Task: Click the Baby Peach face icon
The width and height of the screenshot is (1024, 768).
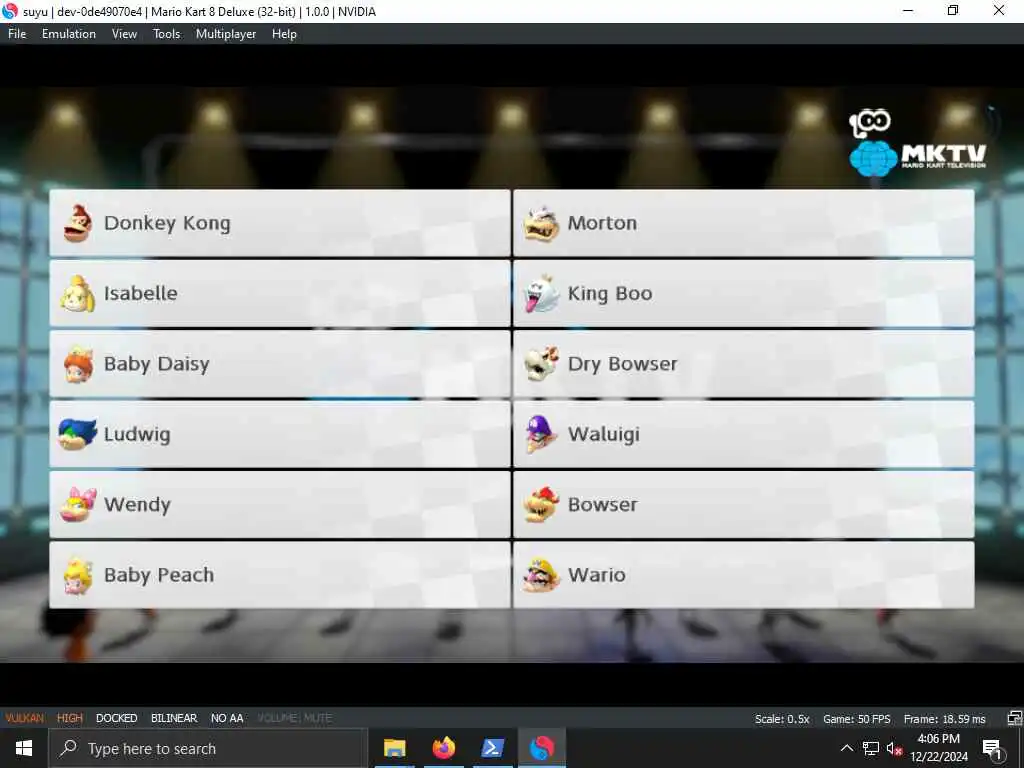Action: click(78, 575)
